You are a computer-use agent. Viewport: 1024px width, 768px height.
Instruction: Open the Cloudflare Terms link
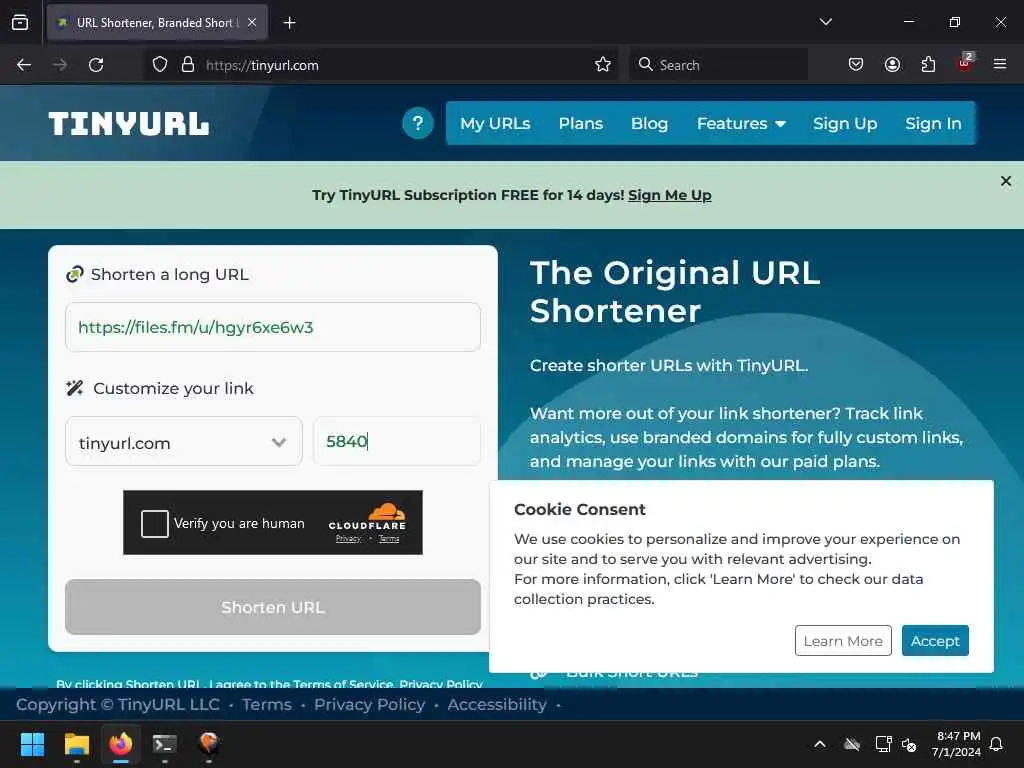[389, 539]
